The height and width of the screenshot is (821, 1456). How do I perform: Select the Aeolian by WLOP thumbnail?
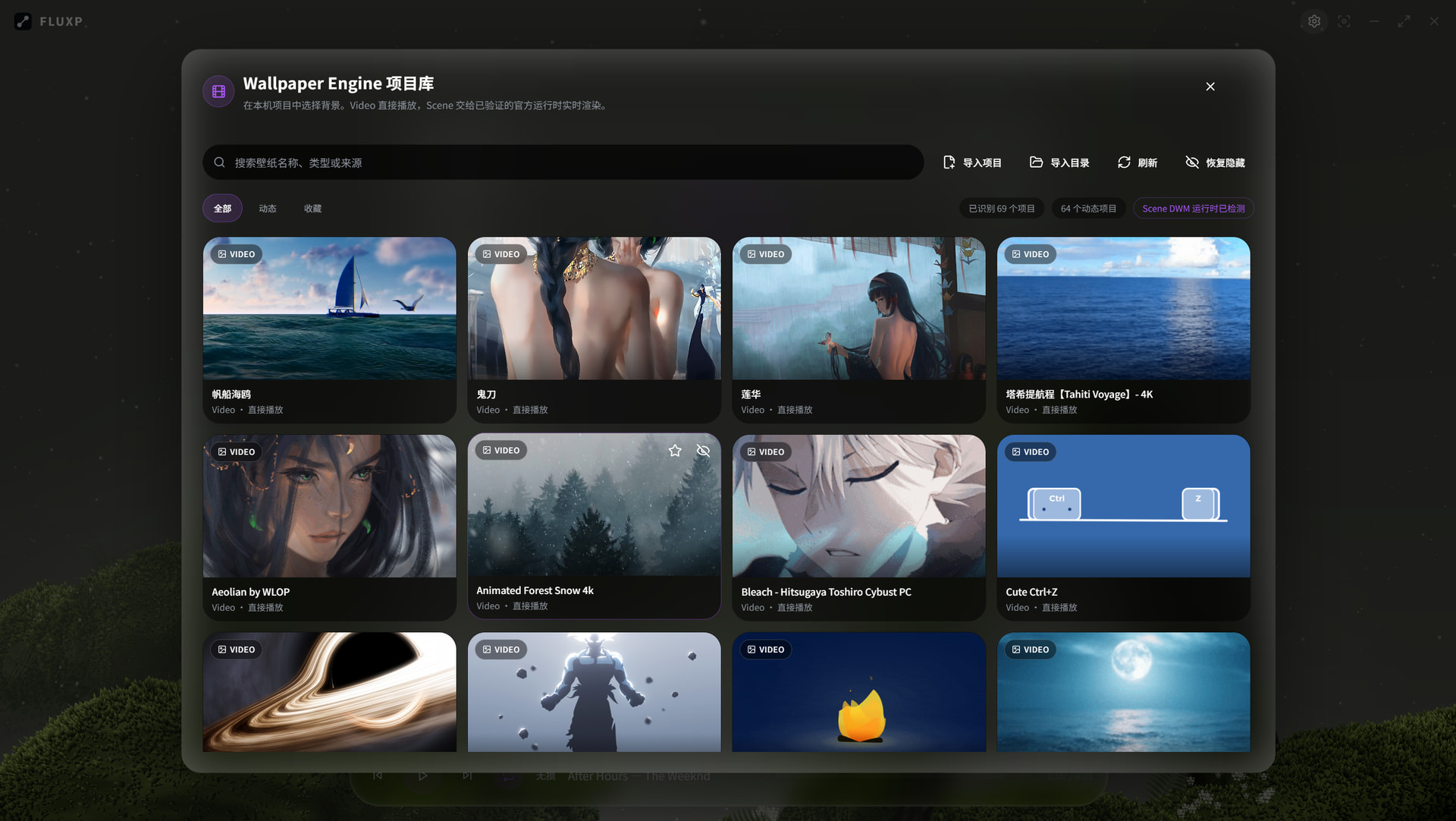click(330, 506)
